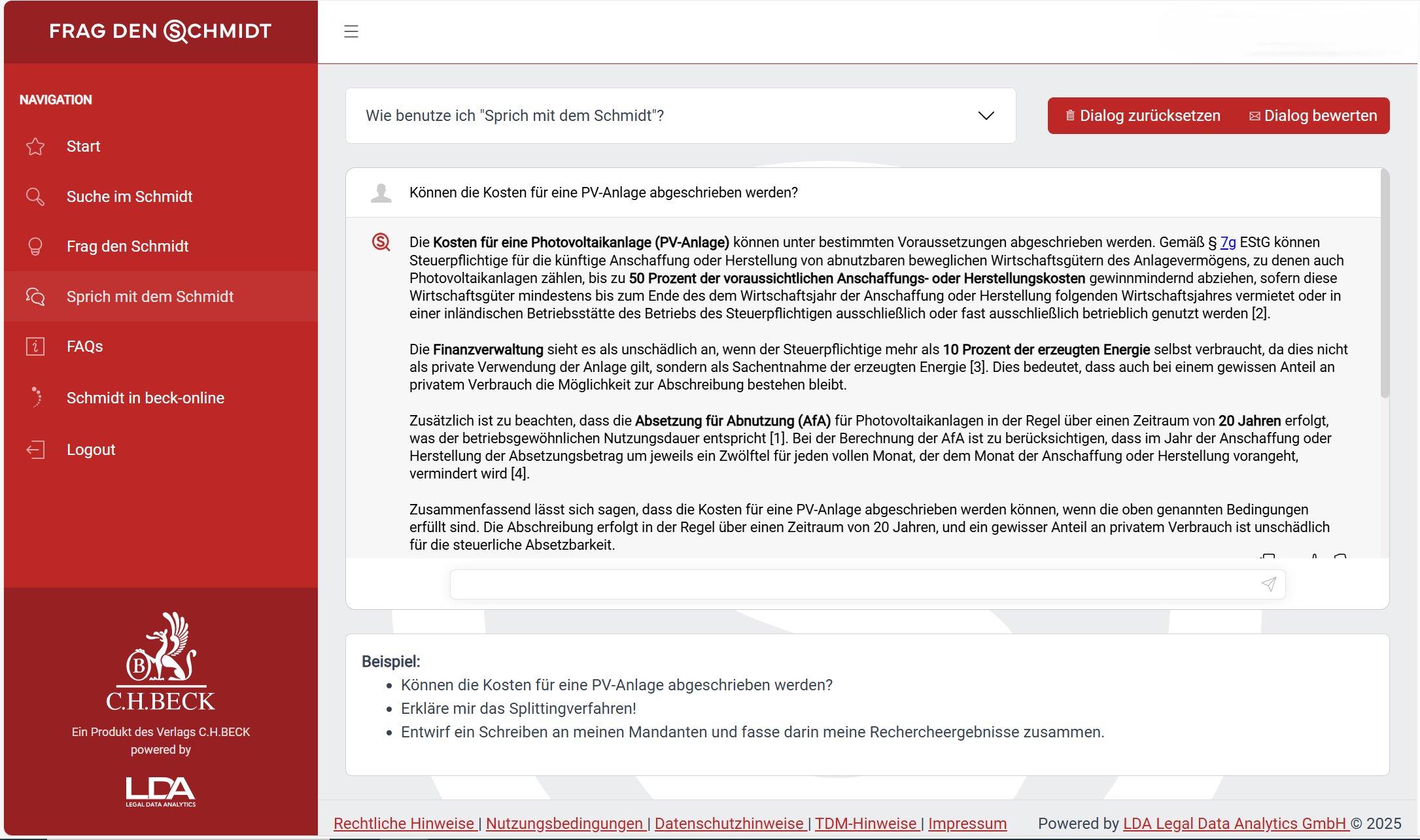This screenshot has height=840, width=1420.
Task: Click the Suche im Schmidt magnifier icon
Action: [x=35, y=197]
